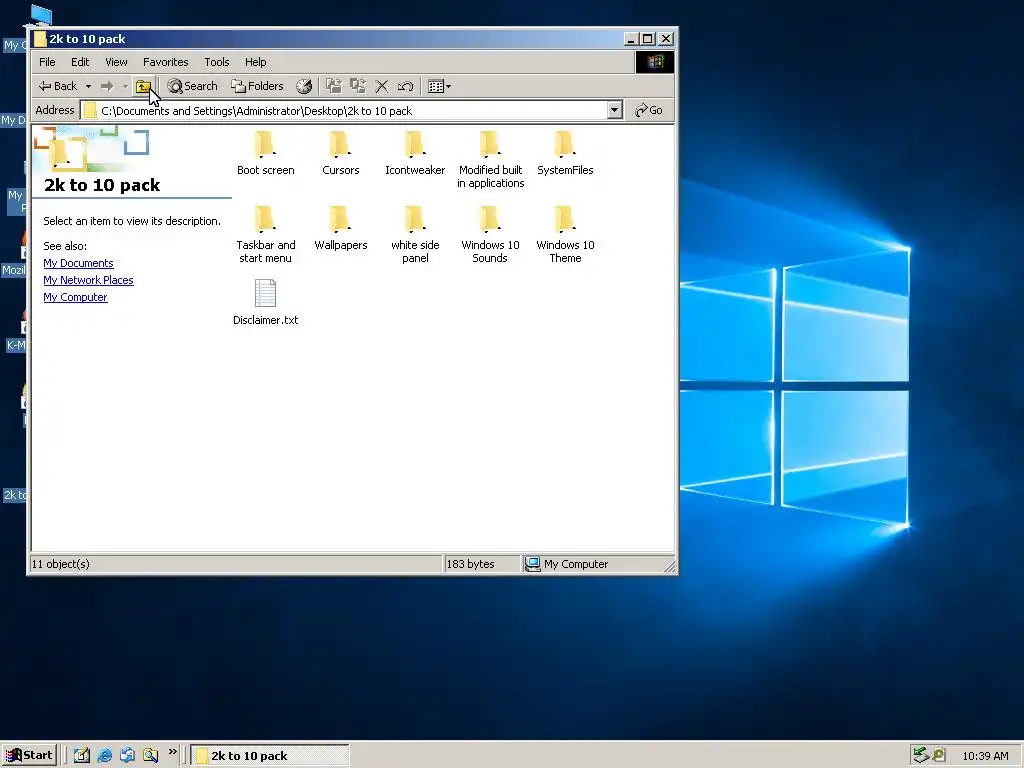Image resolution: width=1024 pixels, height=768 pixels.
Task: Expand the Address bar dropdown
Action: 614,110
